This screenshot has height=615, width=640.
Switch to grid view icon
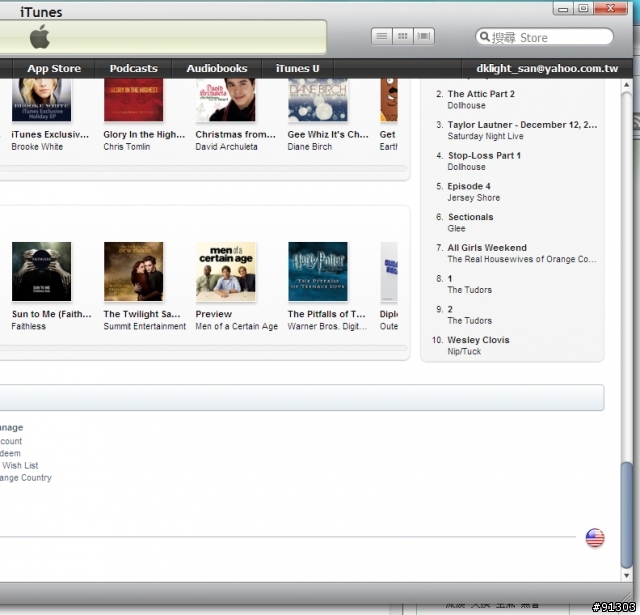coord(403,36)
